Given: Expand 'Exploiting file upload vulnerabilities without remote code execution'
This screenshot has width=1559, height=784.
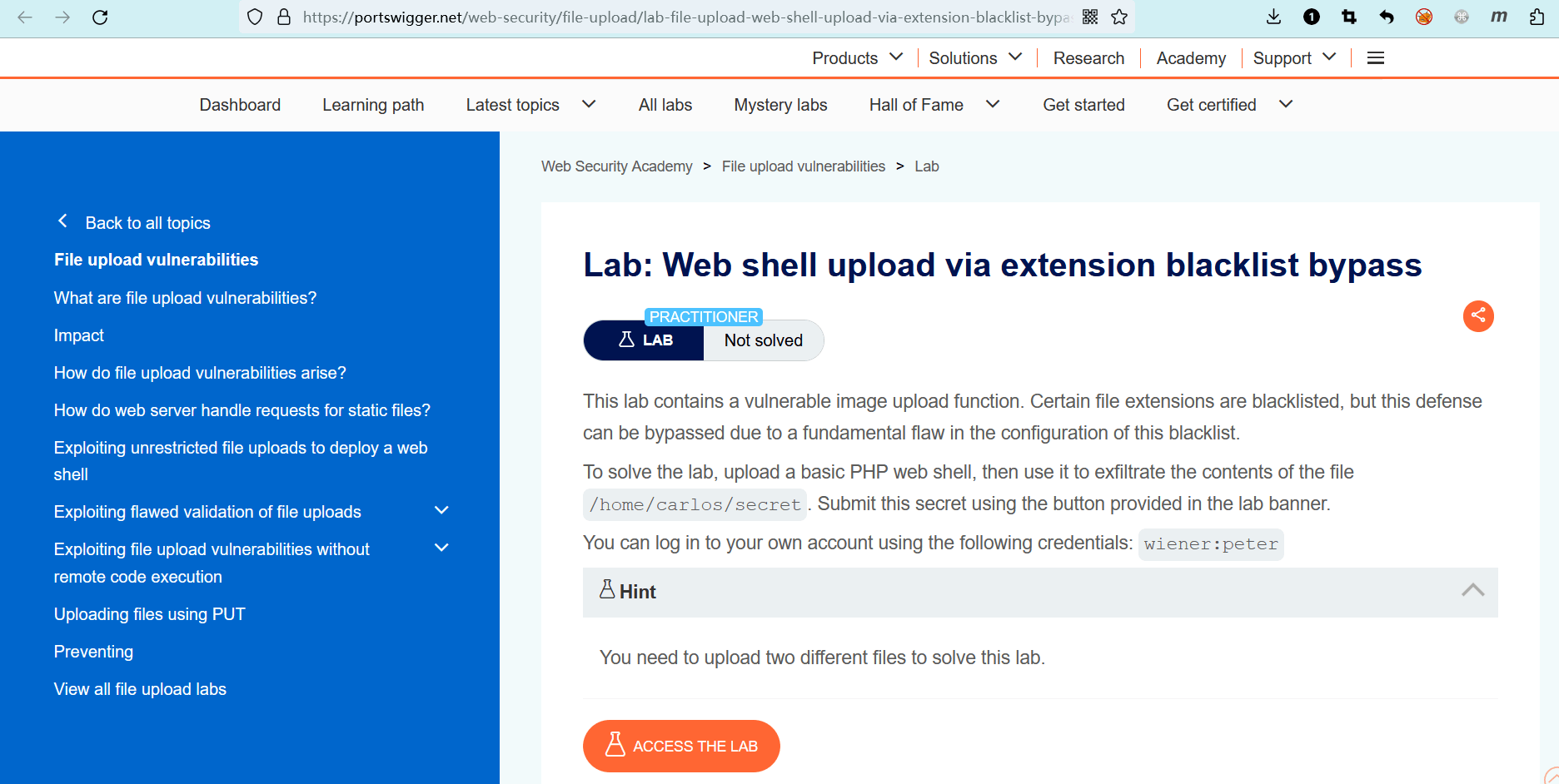Looking at the screenshot, I should [441, 548].
